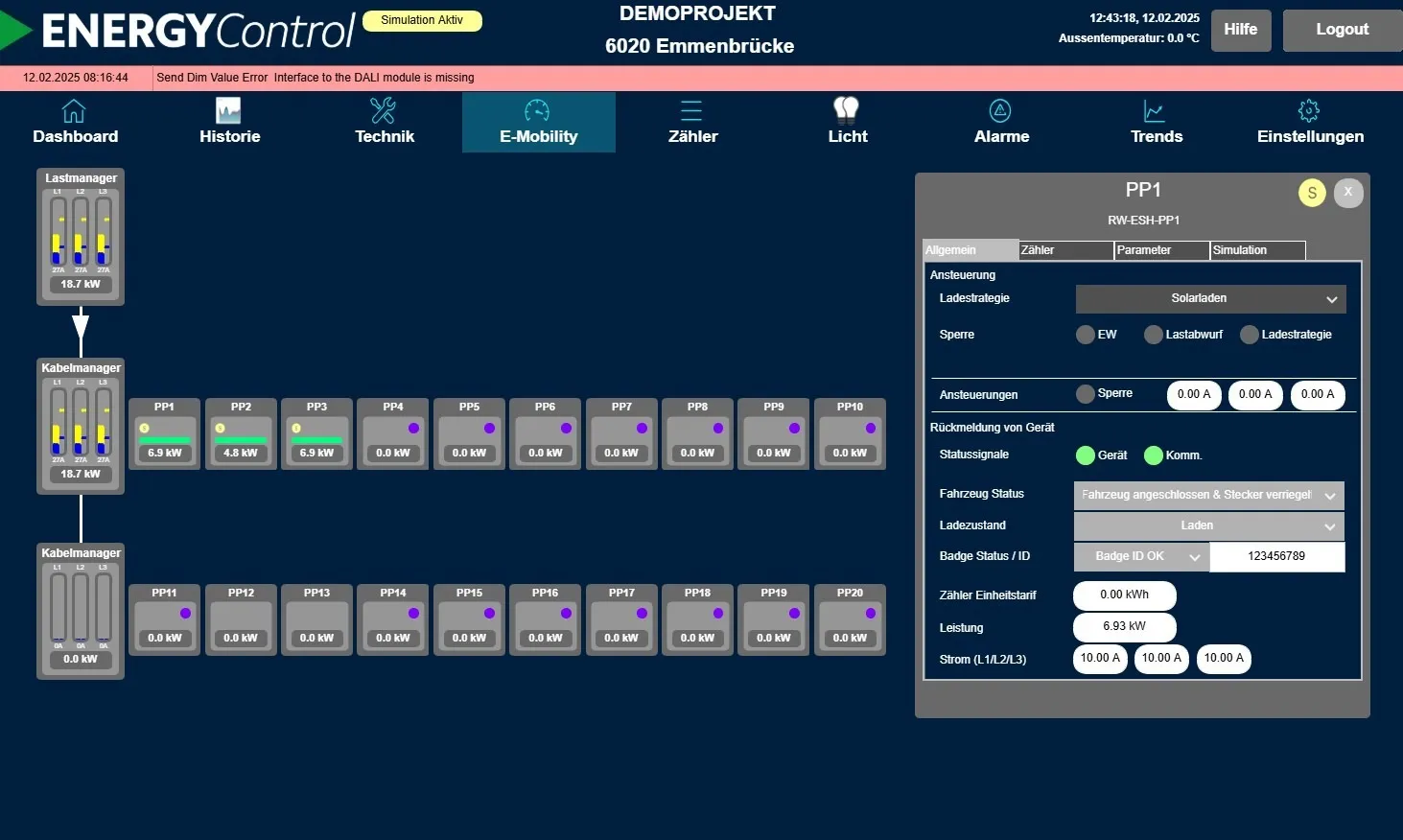
Task: Open charging point PP7 tile
Action: [x=621, y=433]
